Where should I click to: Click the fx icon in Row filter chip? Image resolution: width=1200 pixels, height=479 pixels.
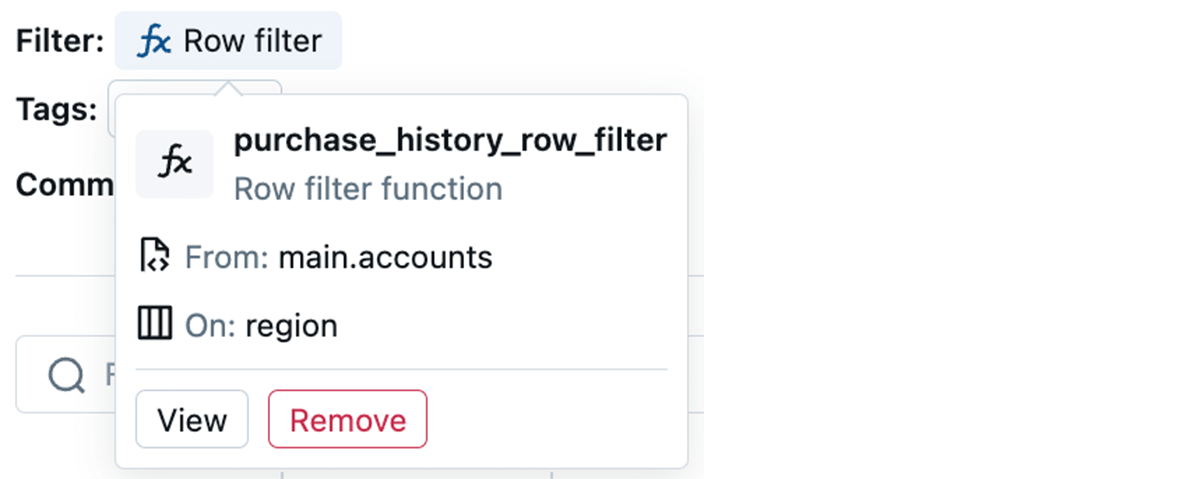[154, 41]
